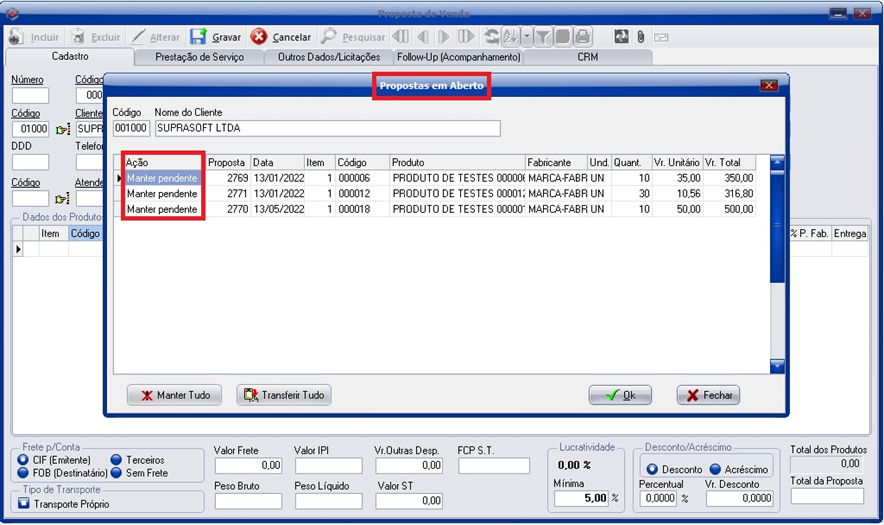Image resolution: width=884 pixels, height=525 pixels.
Task: Click the Transferir Tudo button
Action: click(284, 395)
